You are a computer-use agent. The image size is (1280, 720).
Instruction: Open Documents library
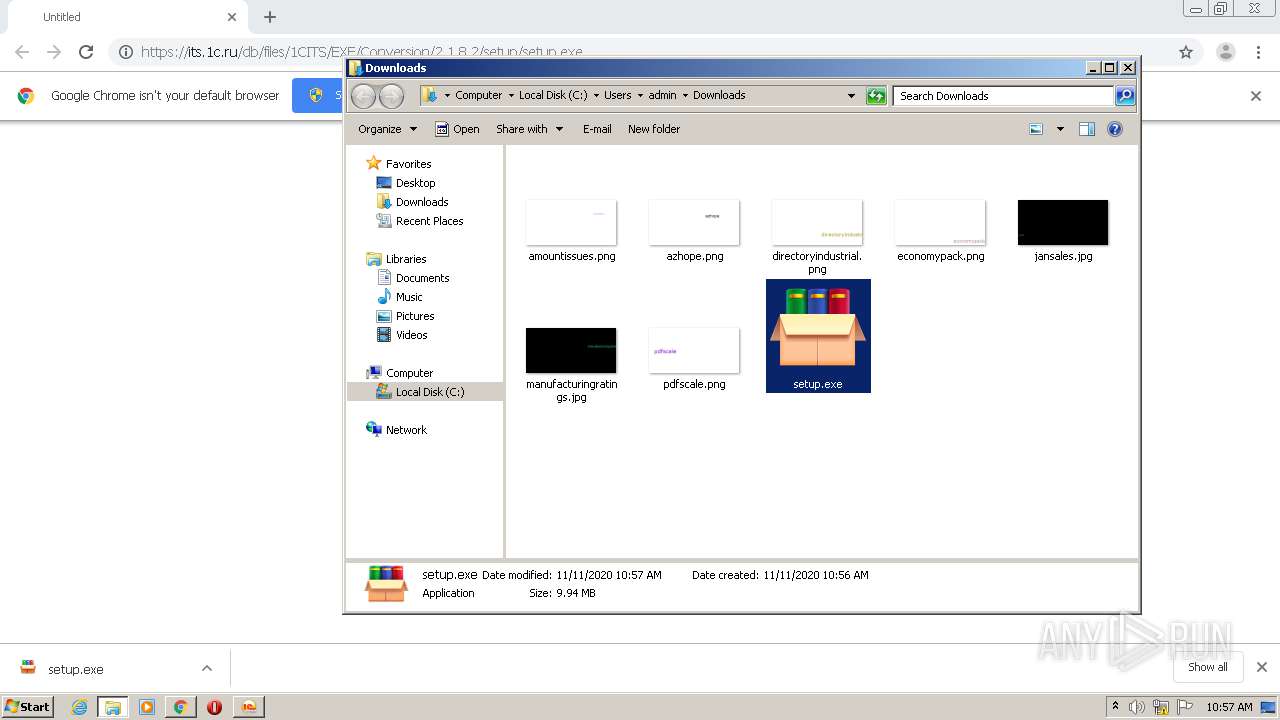(x=422, y=278)
